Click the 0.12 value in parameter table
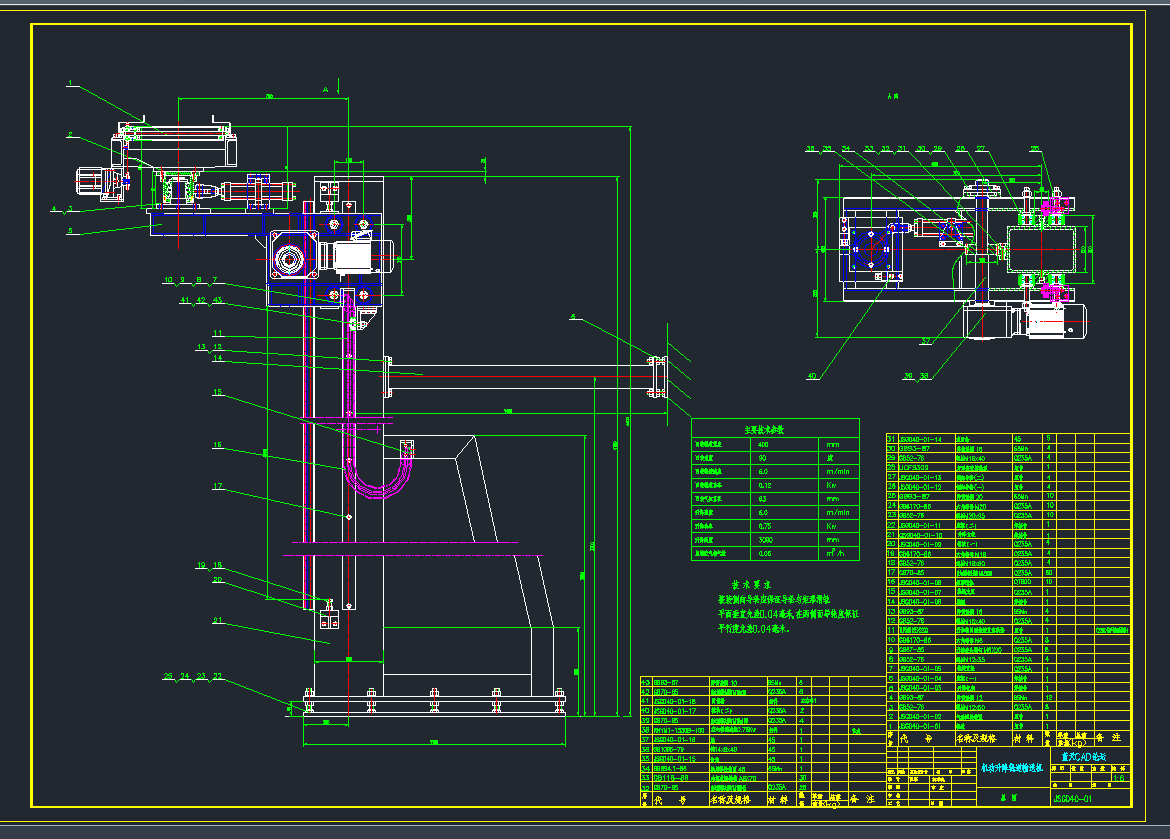This screenshot has width=1170, height=839. (x=765, y=485)
